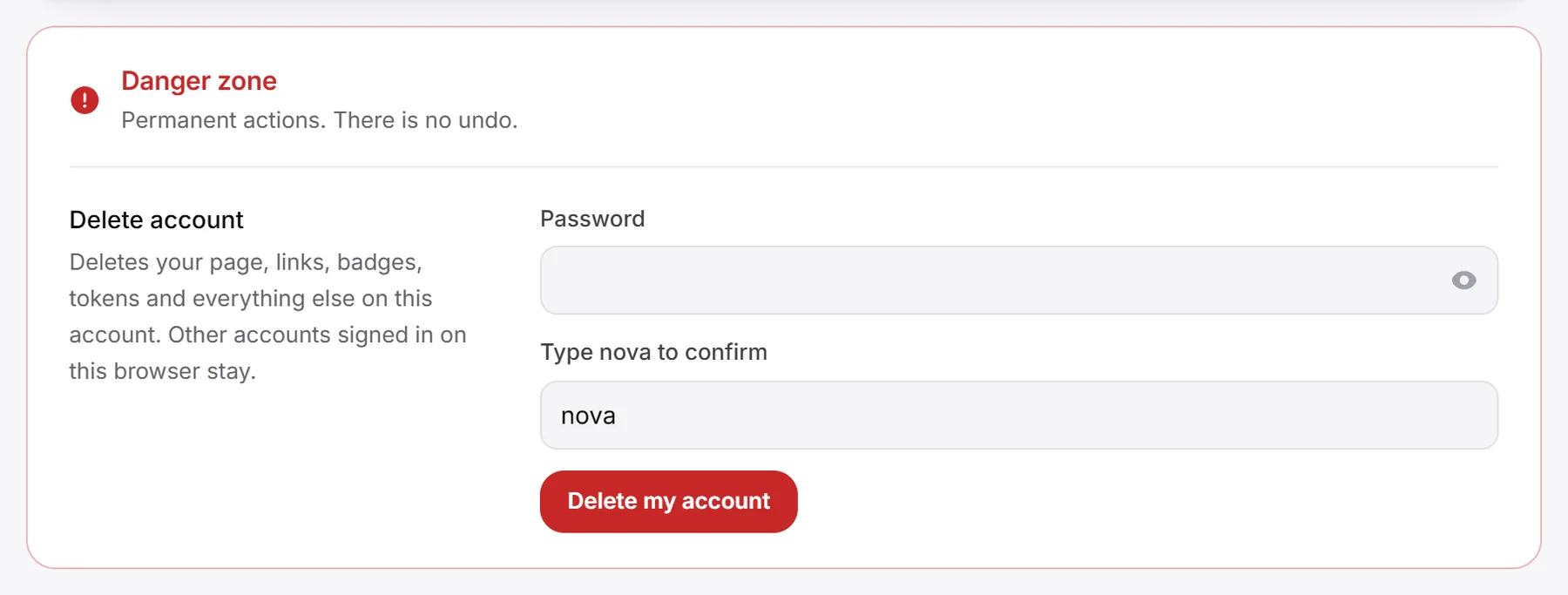Click the divider line below the Danger zone header
The image size is (1568, 595).
(783, 166)
